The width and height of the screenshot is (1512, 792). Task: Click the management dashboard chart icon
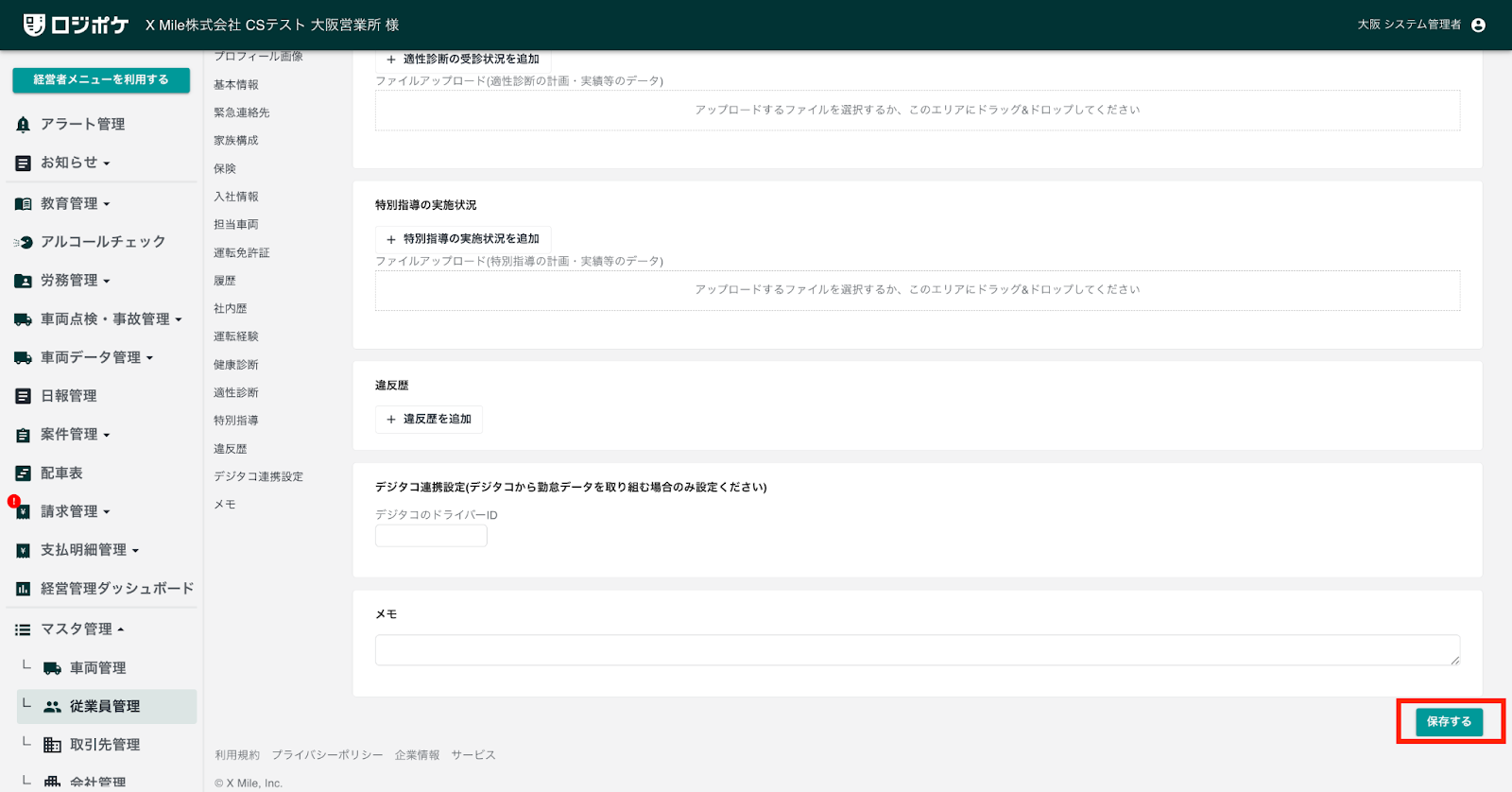coord(23,589)
